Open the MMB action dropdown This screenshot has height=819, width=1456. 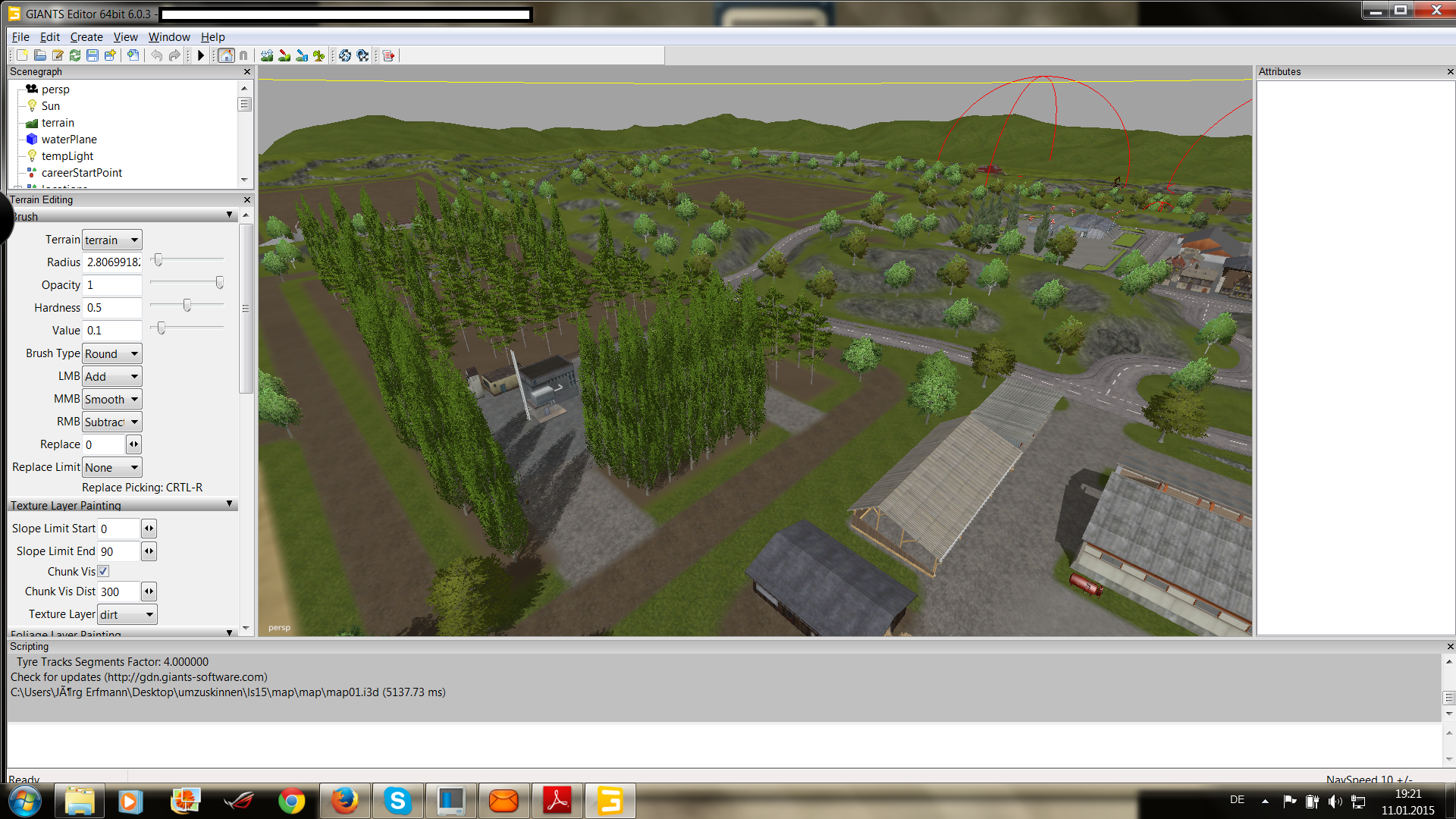(x=111, y=399)
